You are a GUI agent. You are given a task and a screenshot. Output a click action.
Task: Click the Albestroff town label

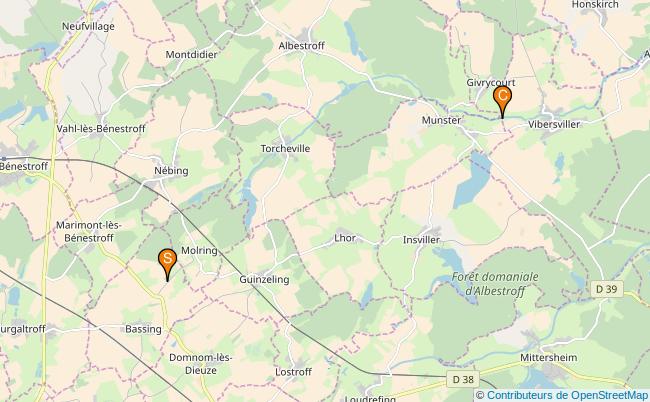tap(301, 46)
